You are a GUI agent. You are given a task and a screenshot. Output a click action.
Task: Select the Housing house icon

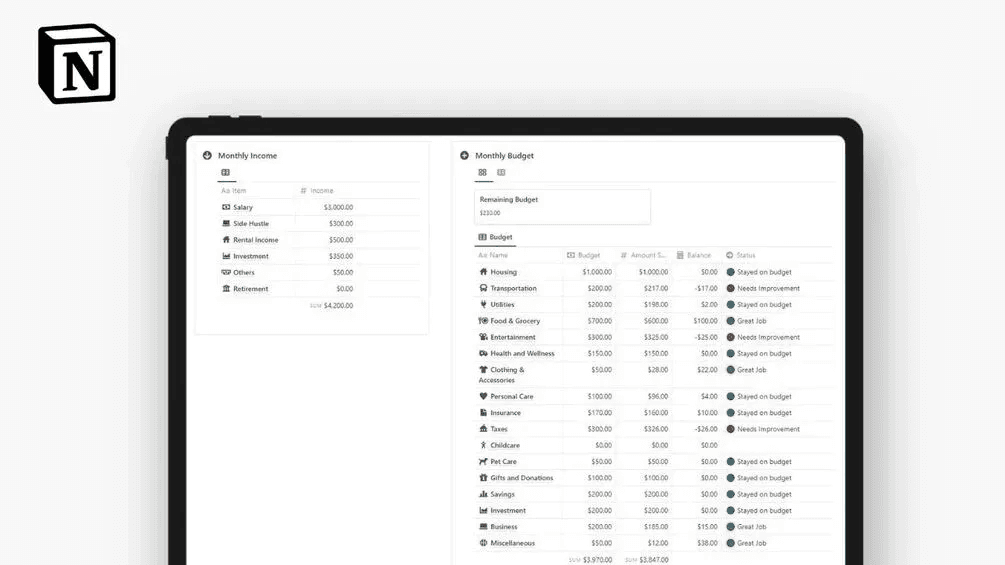click(x=483, y=272)
